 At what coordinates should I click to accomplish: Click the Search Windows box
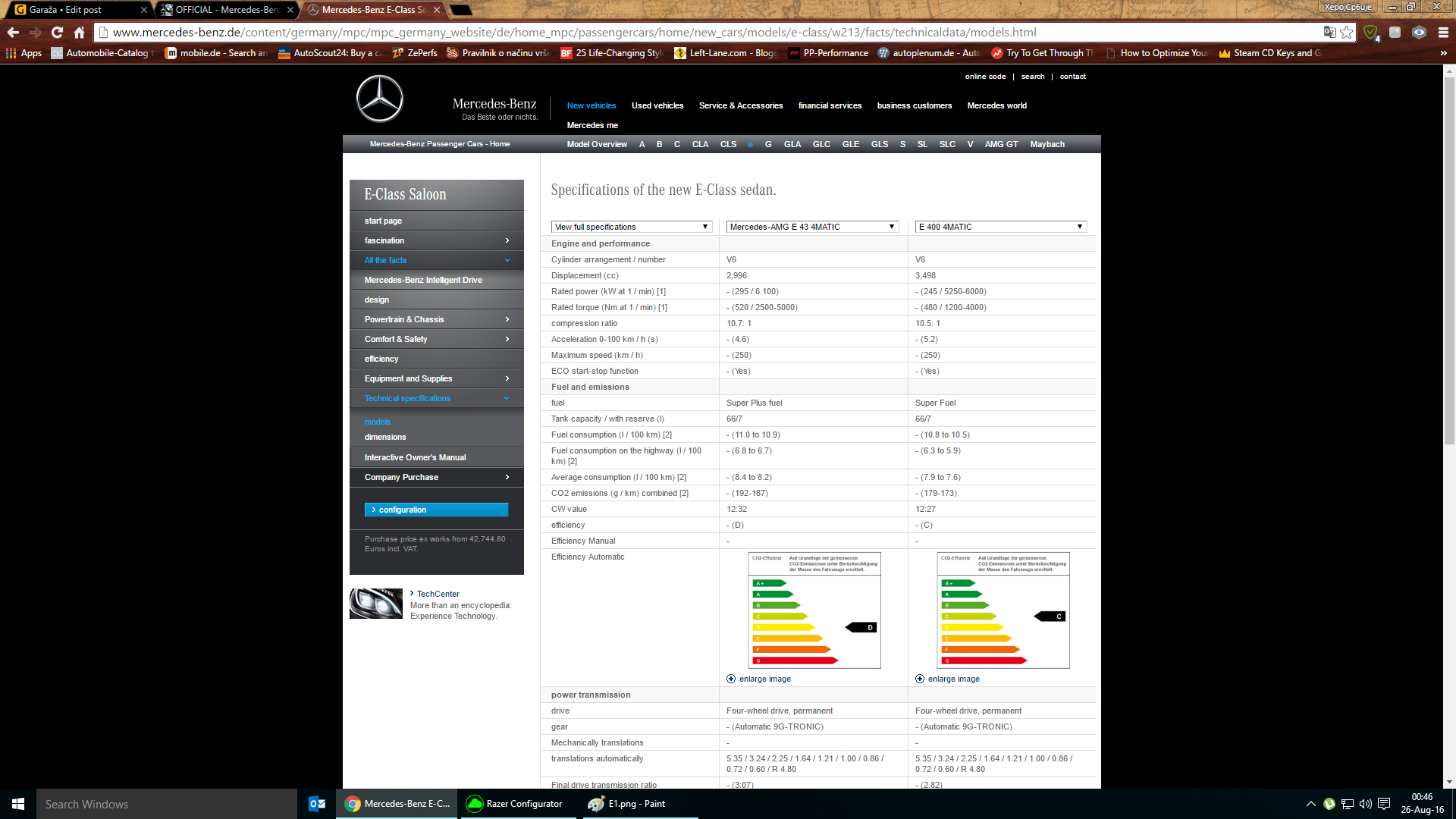tap(167, 804)
